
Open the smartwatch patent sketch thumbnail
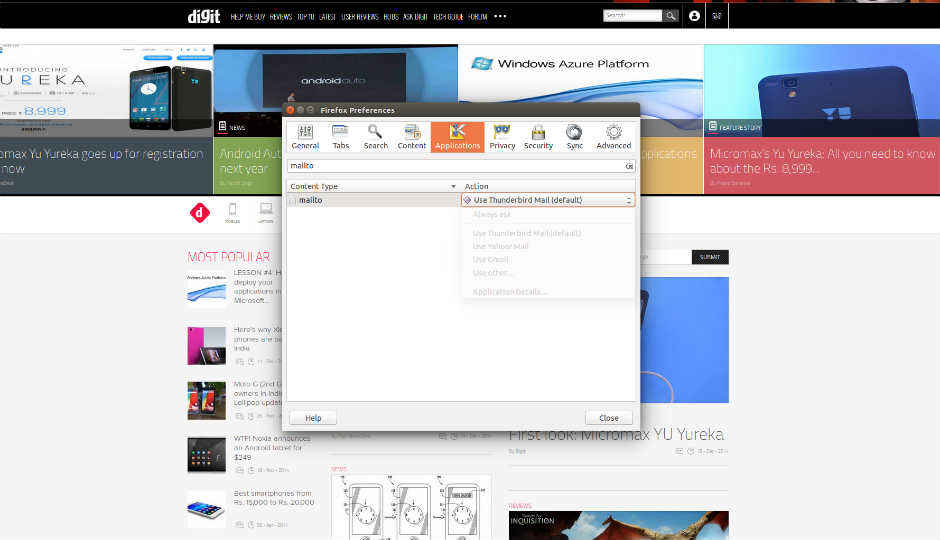click(411, 507)
